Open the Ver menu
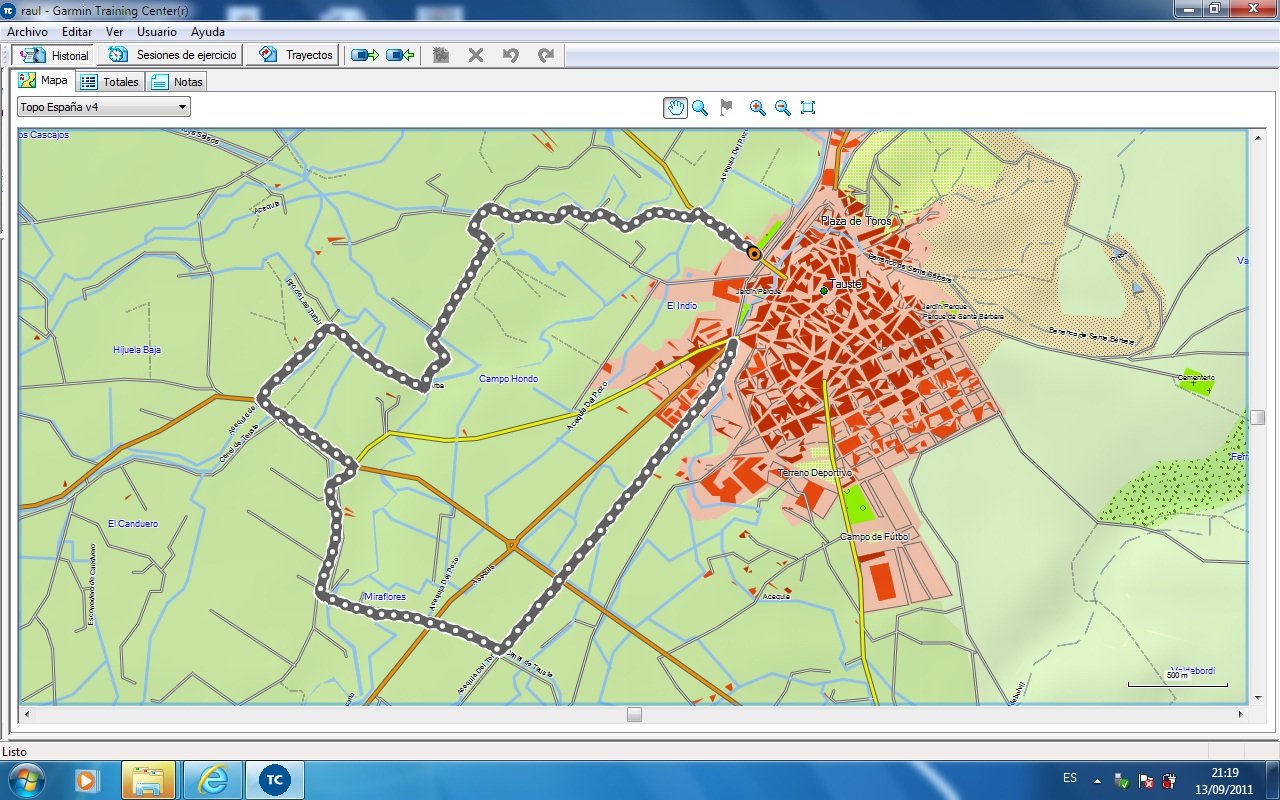Image resolution: width=1280 pixels, height=800 pixels. pos(114,32)
